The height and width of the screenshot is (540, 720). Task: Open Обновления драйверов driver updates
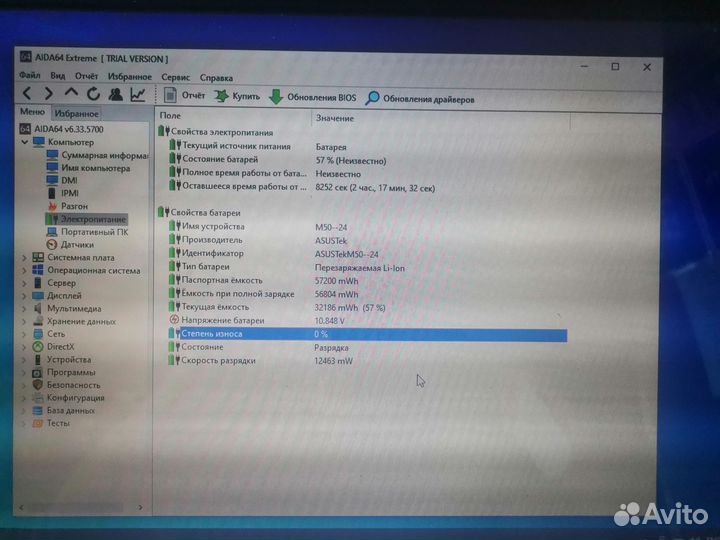420,99
